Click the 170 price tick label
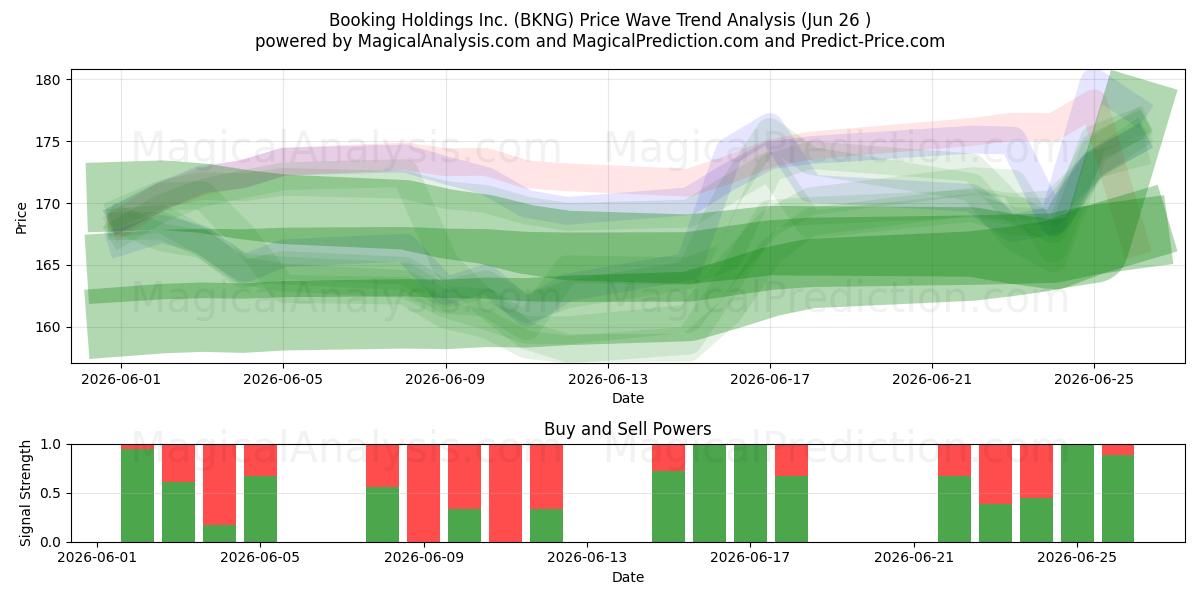This screenshot has height=600, width=1200. click(x=50, y=204)
